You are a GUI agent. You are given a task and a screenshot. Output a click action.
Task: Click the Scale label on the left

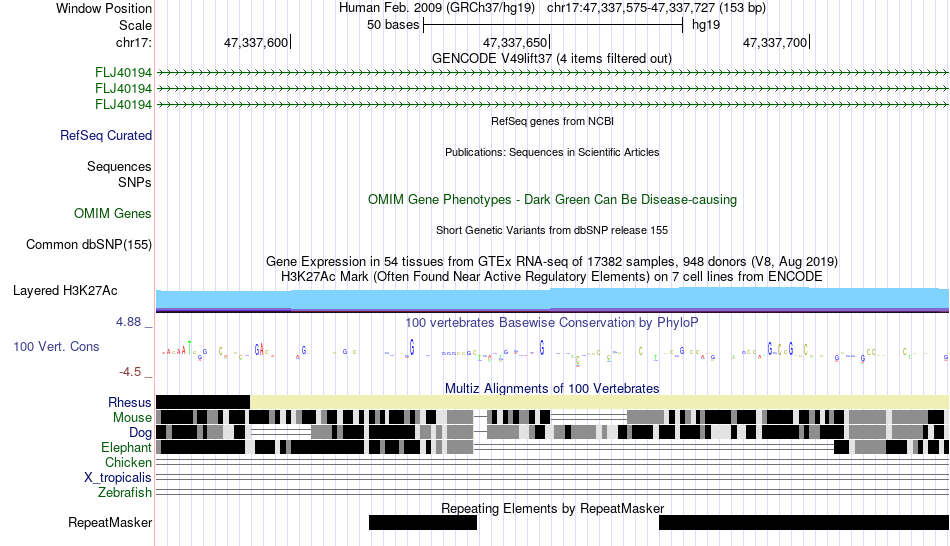point(135,25)
